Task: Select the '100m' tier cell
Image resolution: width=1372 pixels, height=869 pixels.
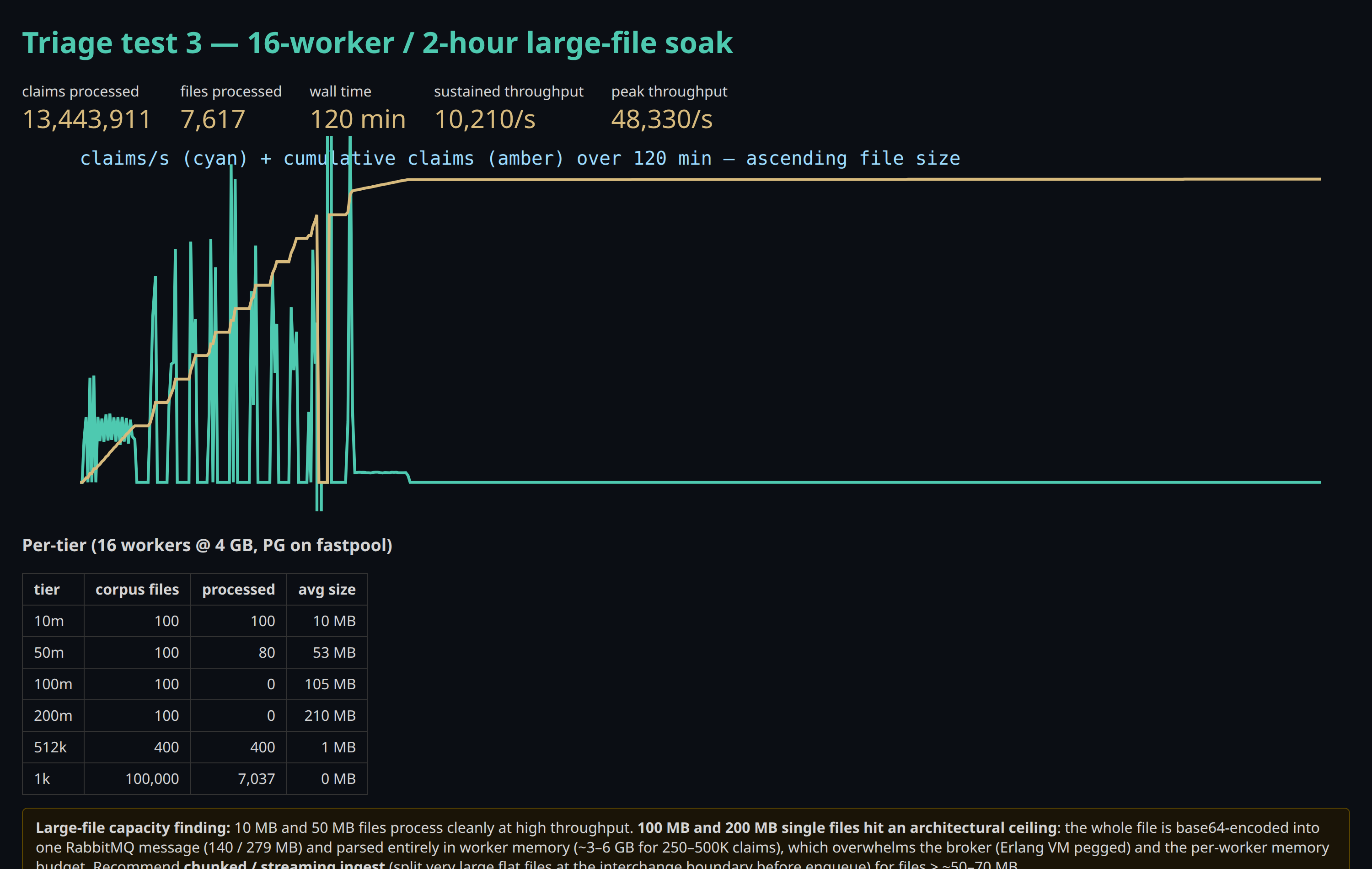Action: 53,684
